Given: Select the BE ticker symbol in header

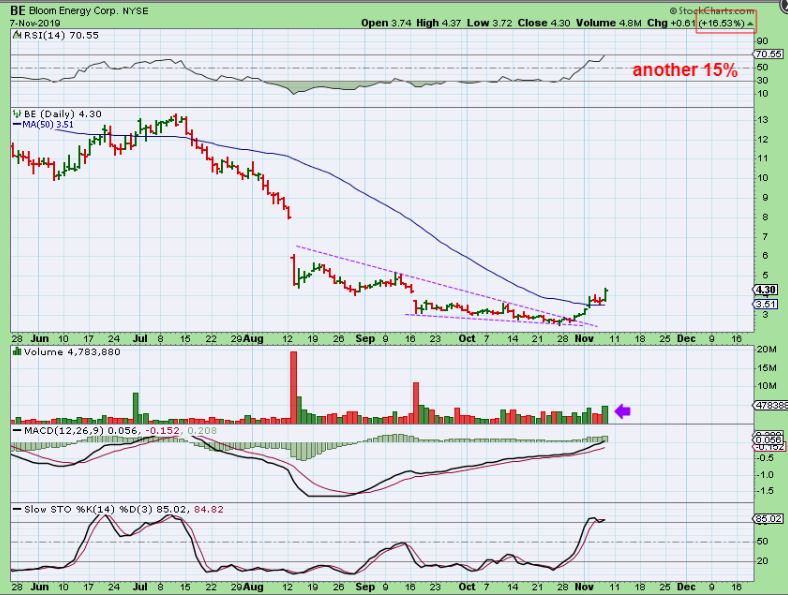Looking at the screenshot, I should 17,9.
